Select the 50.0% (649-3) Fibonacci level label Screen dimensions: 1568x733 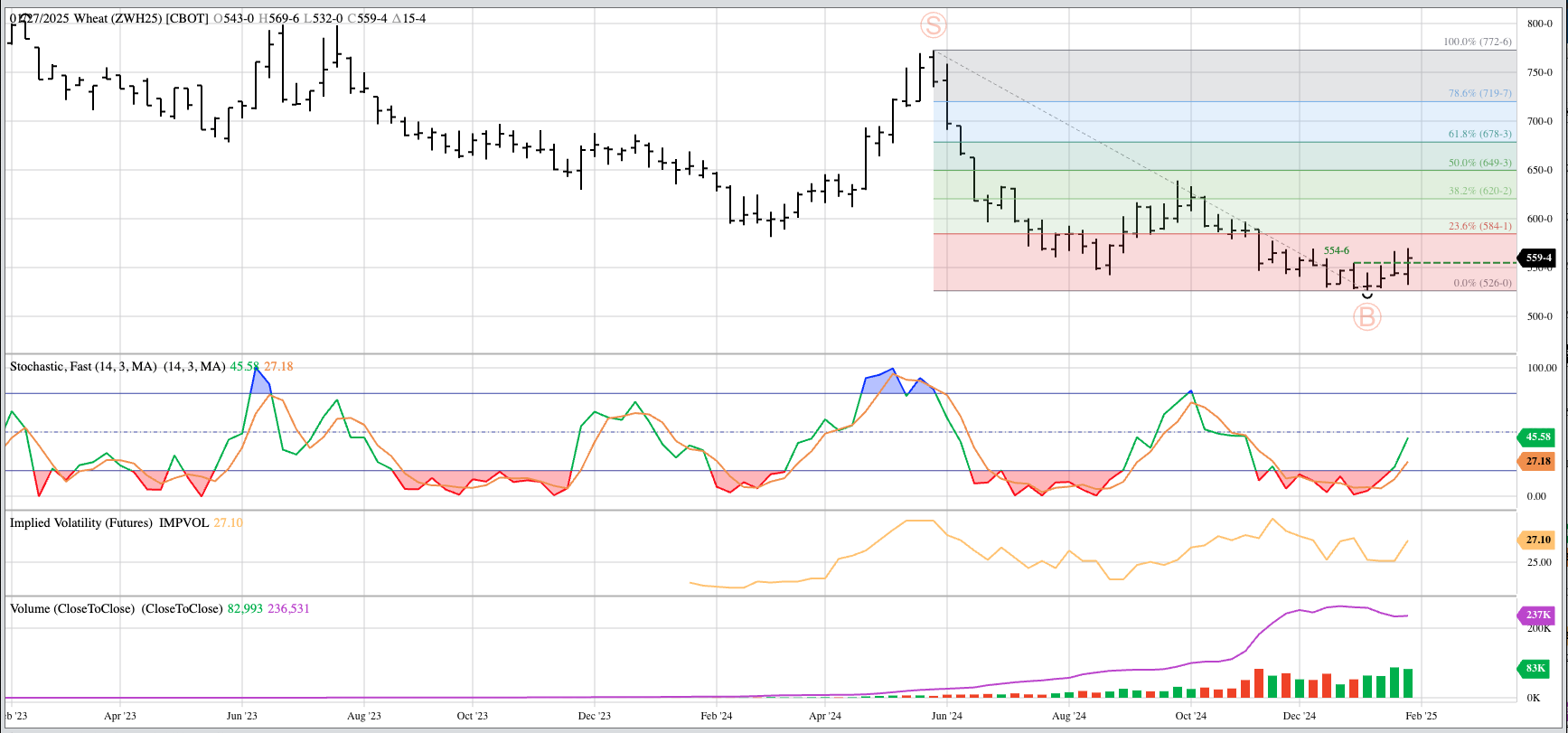click(1479, 163)
